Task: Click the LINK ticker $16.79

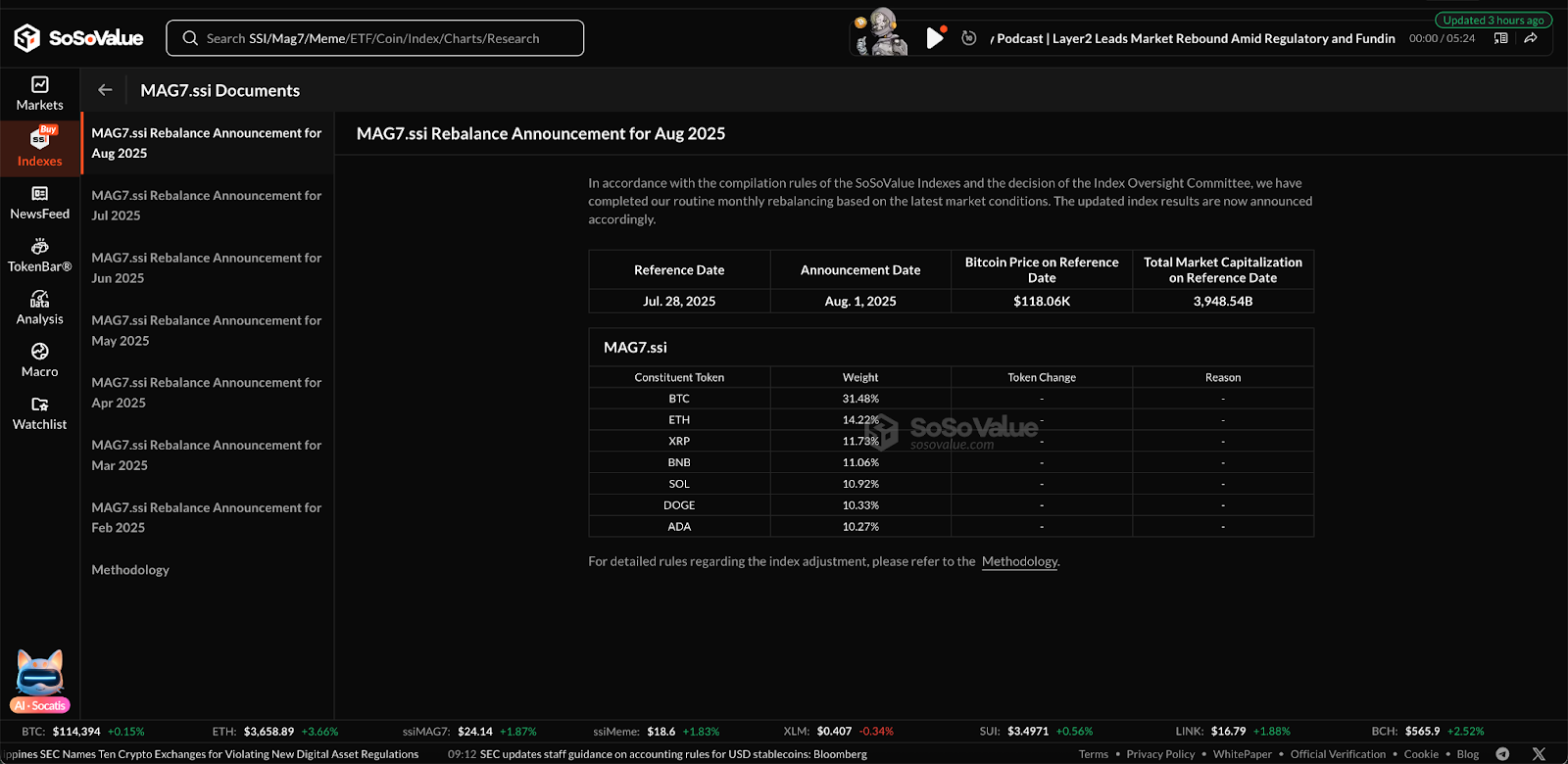Action: click(1229, 732)
